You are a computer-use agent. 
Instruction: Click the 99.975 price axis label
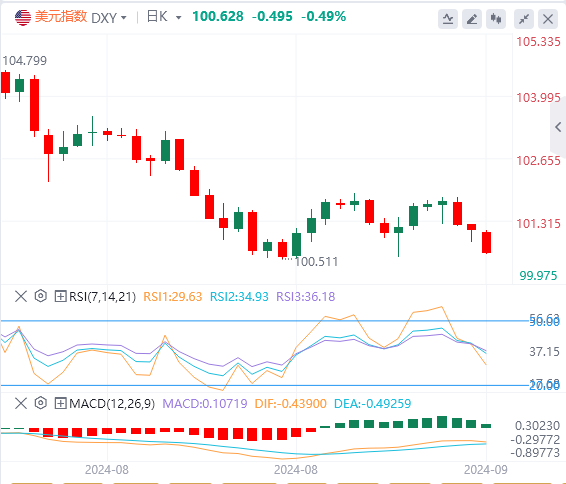(538, 276)
